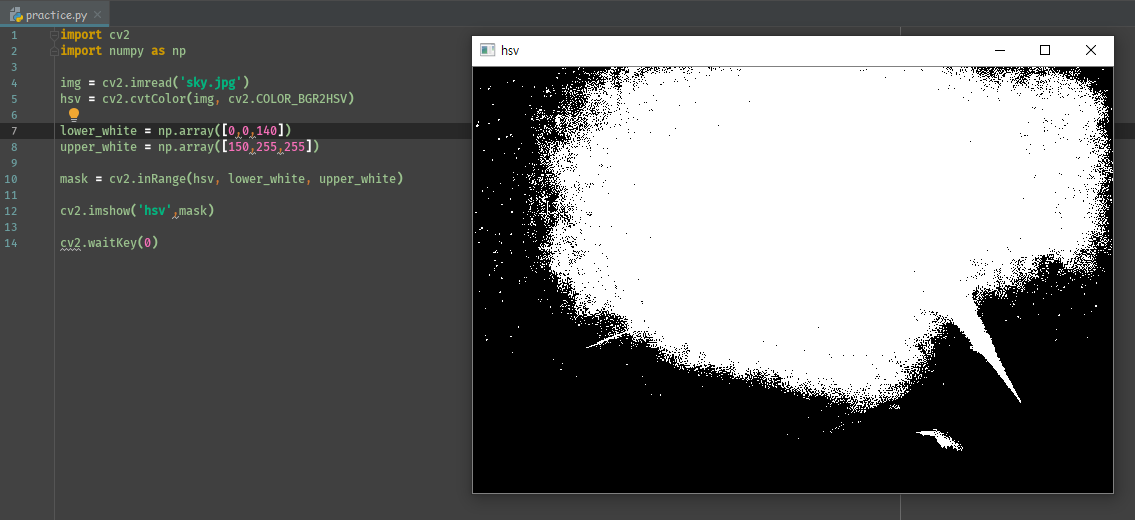
Task: Click the value 150 in upper_white array
Action: coord(239,147)
